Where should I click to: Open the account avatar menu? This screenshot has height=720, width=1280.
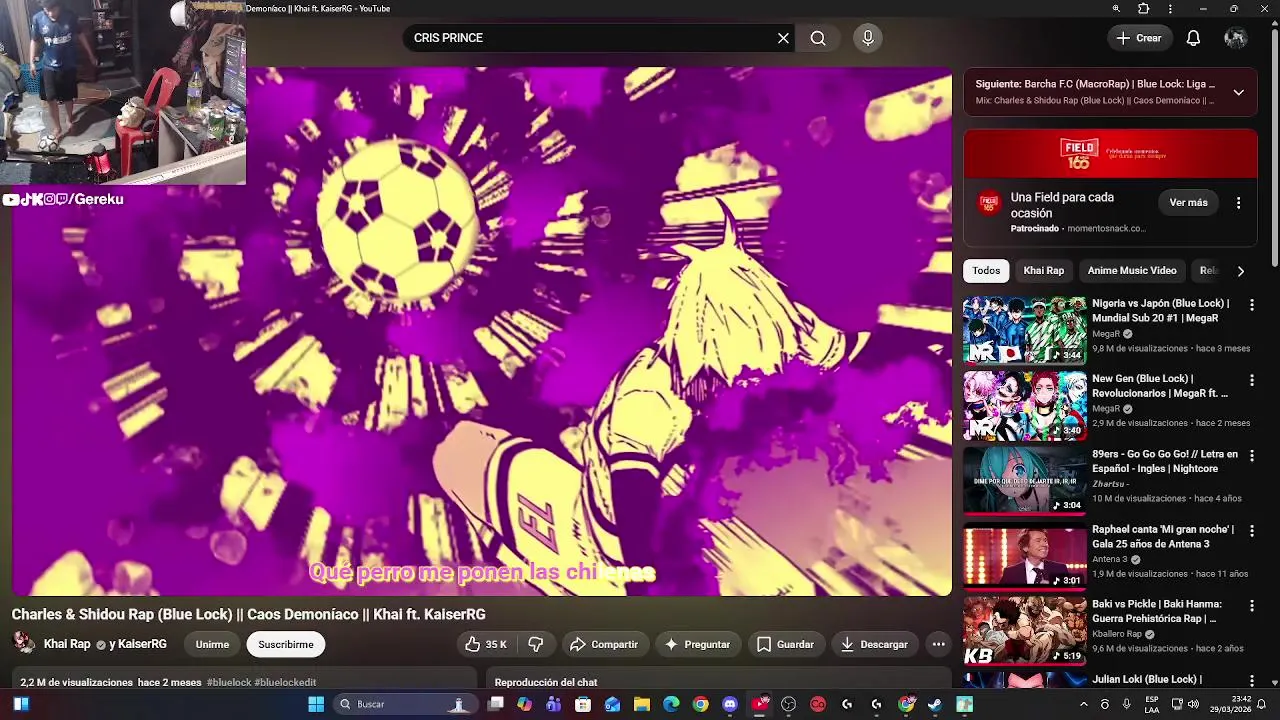(1236, 38)
